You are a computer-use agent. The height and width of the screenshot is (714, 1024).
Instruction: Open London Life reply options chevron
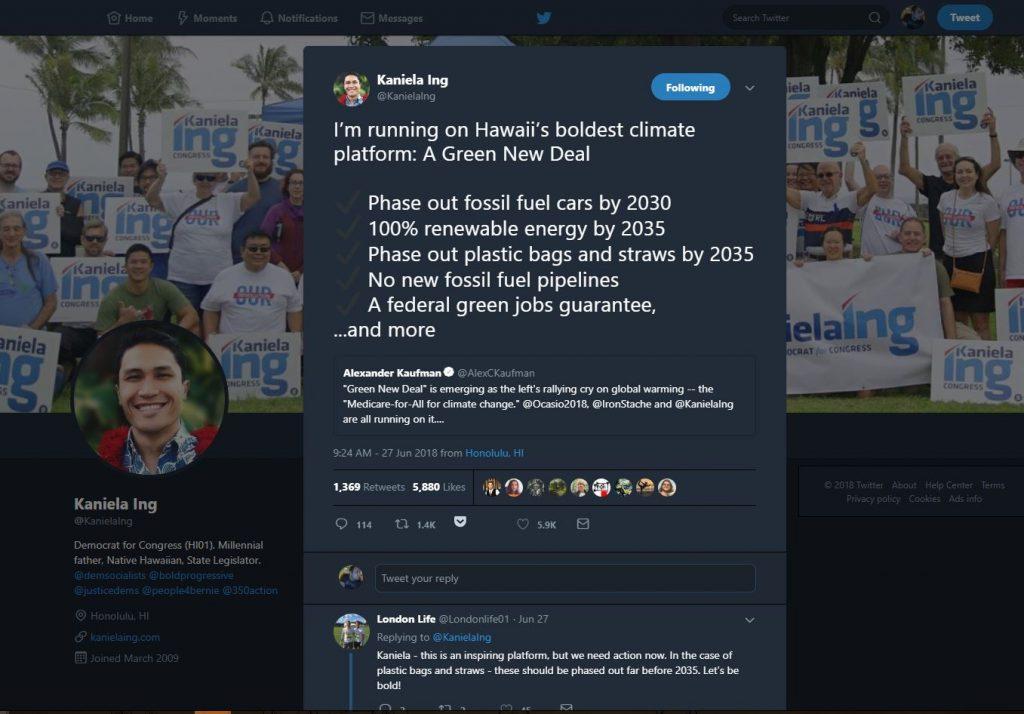[750, 620]
